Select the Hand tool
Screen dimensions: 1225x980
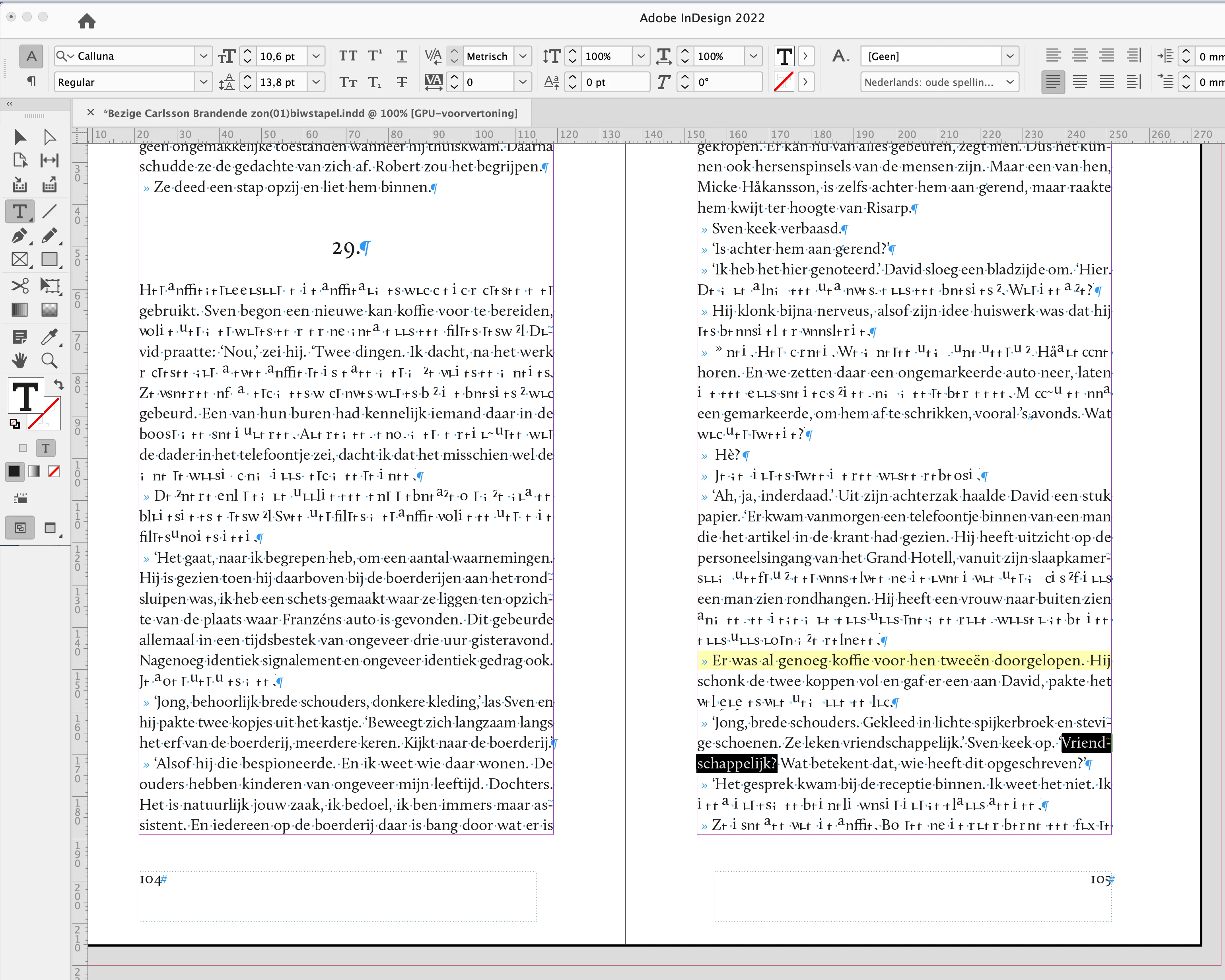(x=19, y=360)
